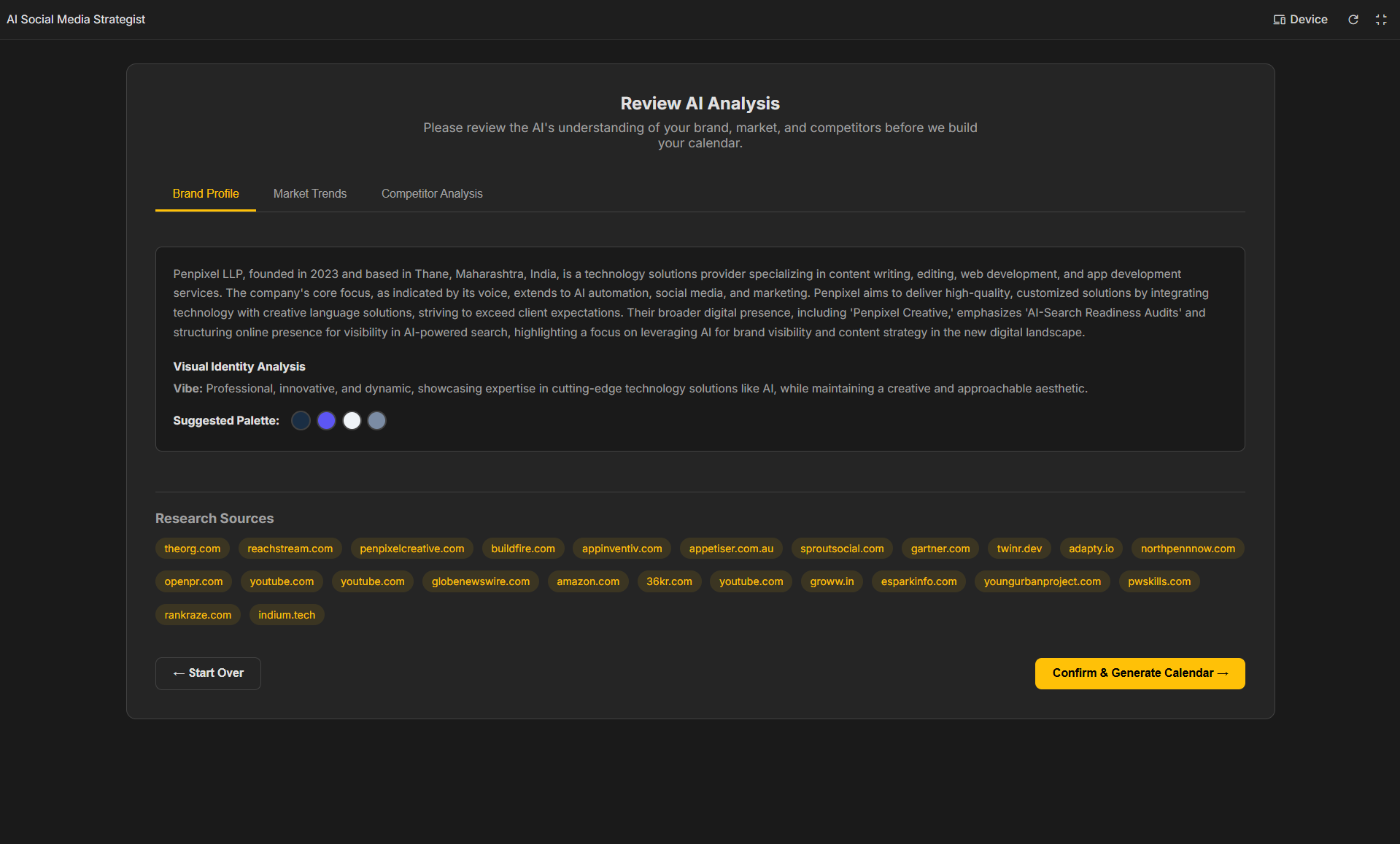1400x844 pixels.
Task: Open the youngurbanproject.com source chip
Action: click(x=1043, y=581)
